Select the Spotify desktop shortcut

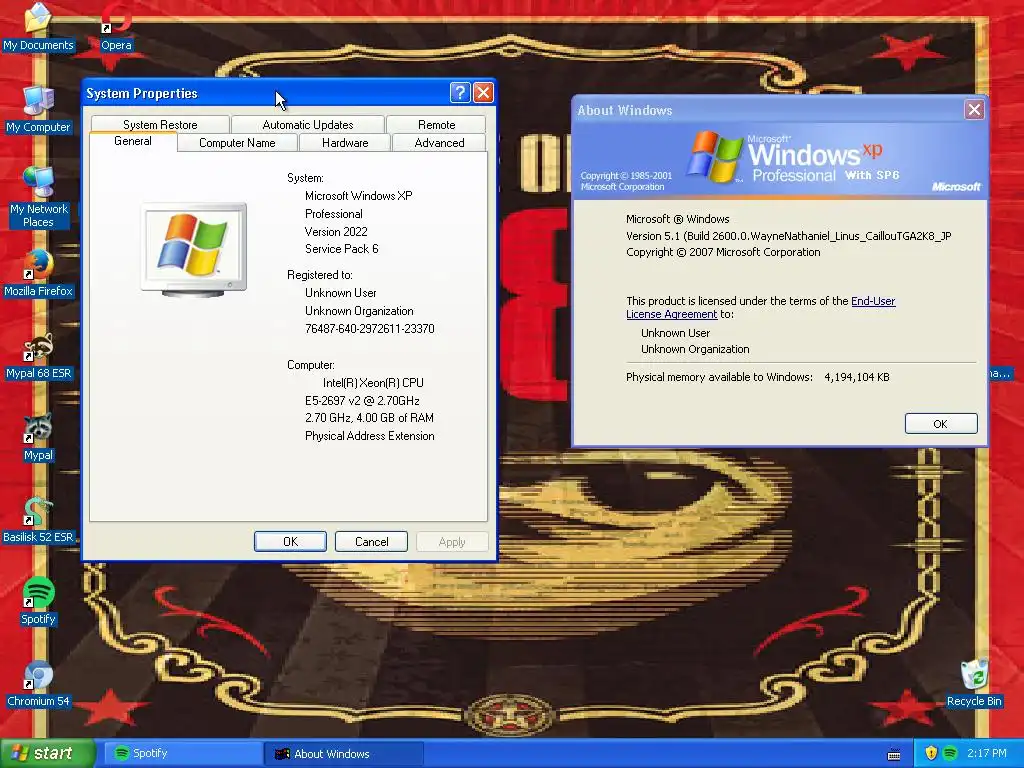tap(38, 601)
